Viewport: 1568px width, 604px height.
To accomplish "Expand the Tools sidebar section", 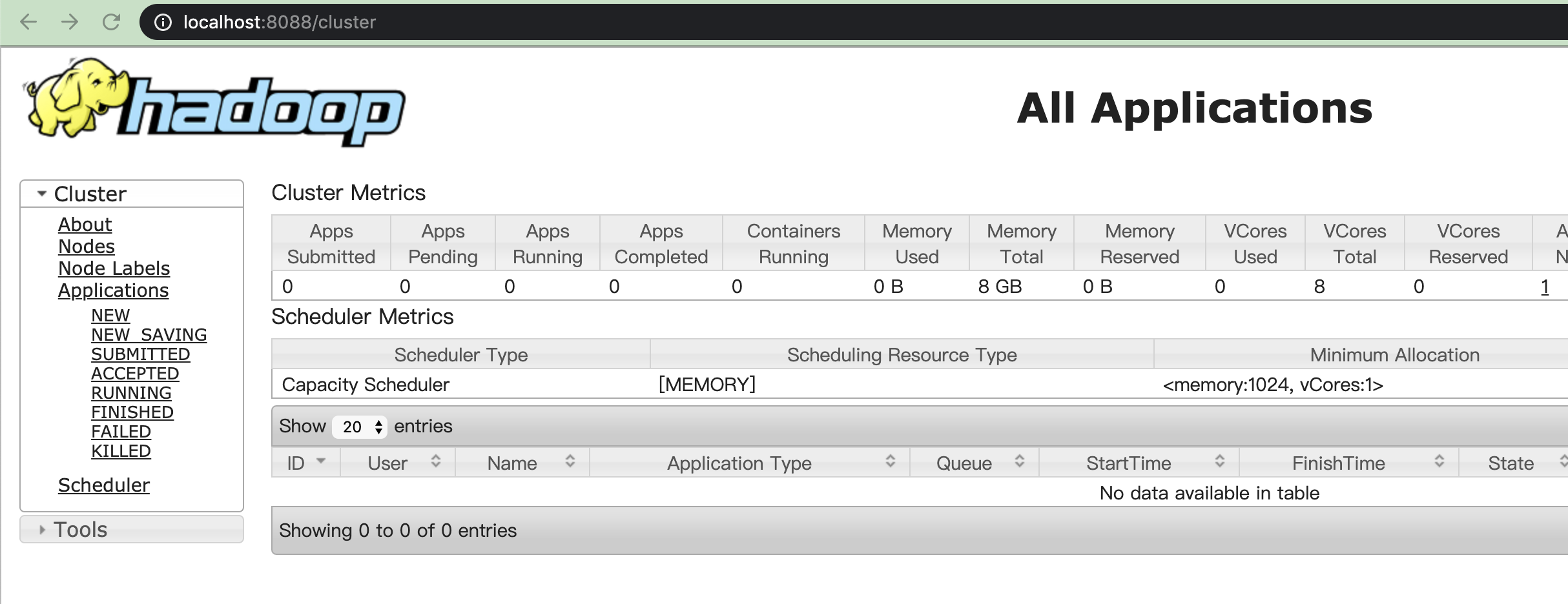I will point(43,530).
